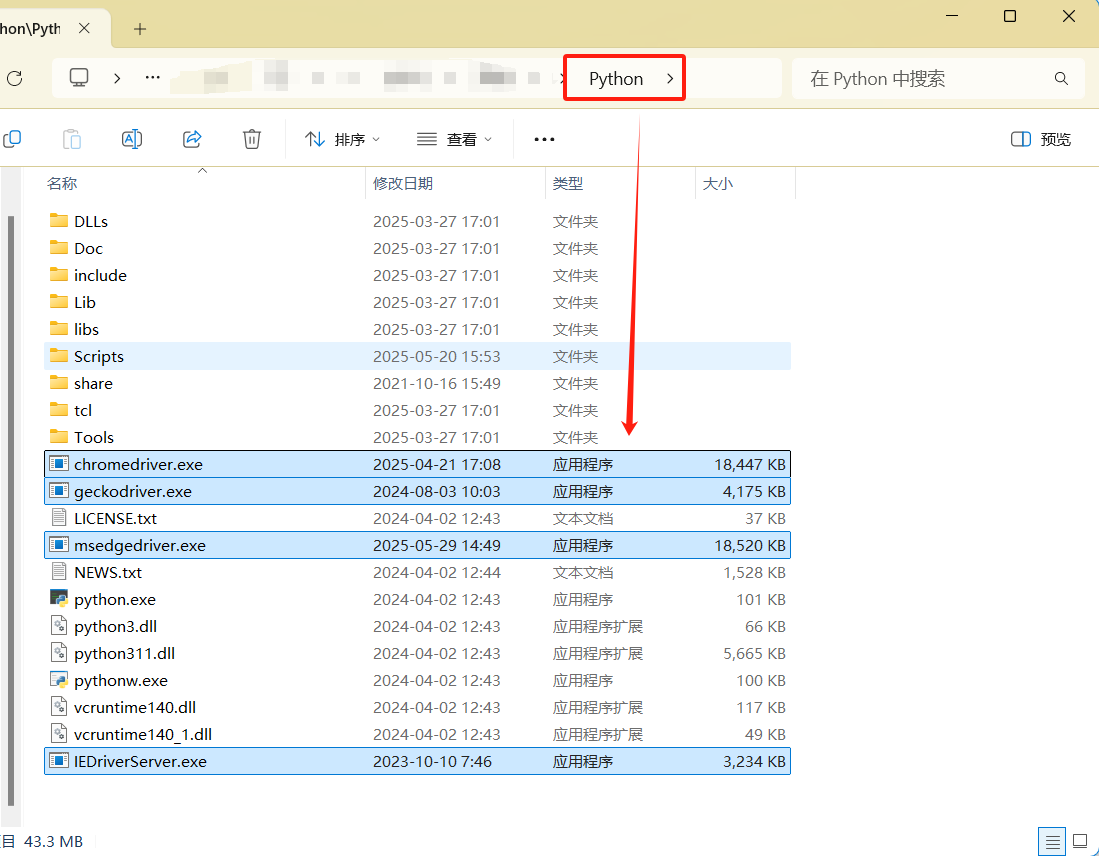Sort by 大小 column header

point(718,184)
